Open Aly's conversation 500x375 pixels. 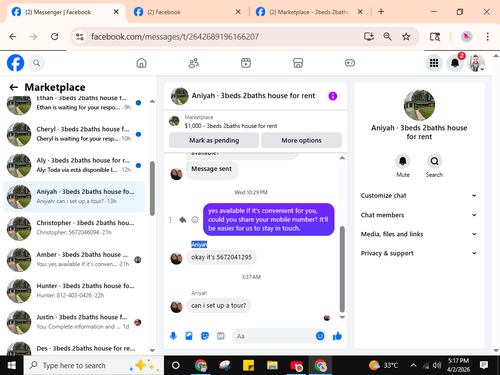click(74, 165)
